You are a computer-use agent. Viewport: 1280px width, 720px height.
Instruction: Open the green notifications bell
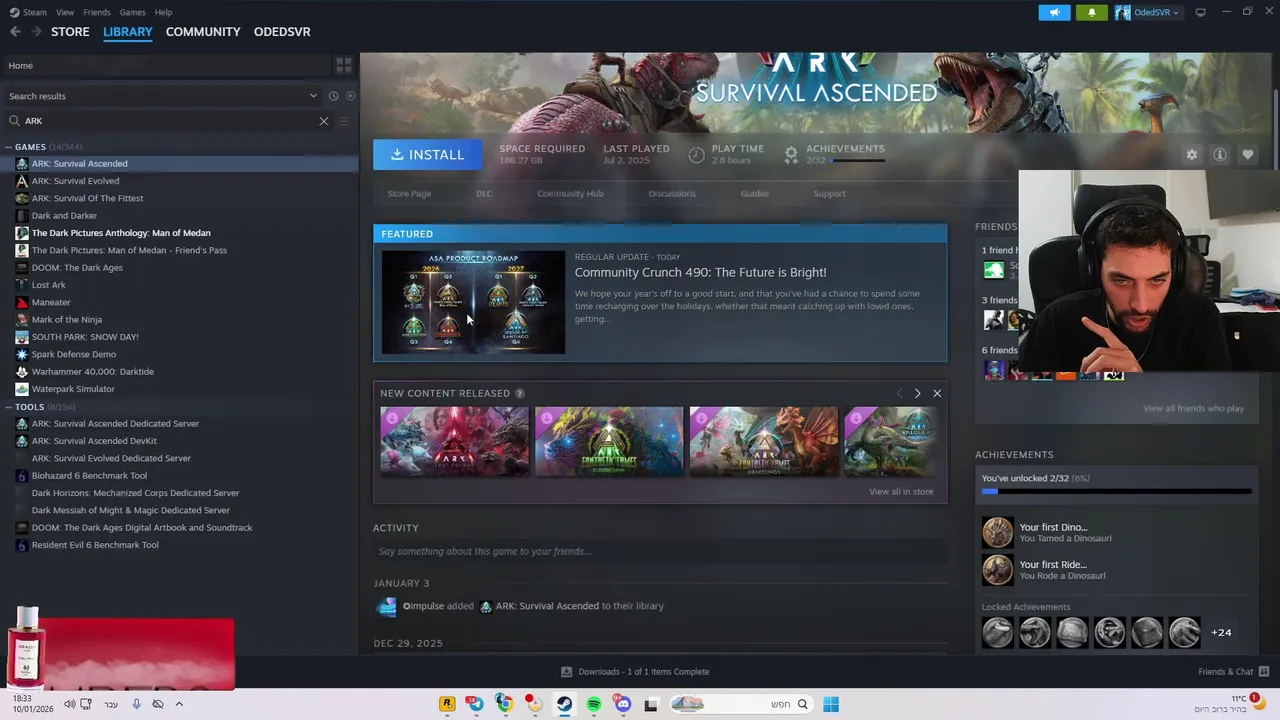click(1091, 12)
